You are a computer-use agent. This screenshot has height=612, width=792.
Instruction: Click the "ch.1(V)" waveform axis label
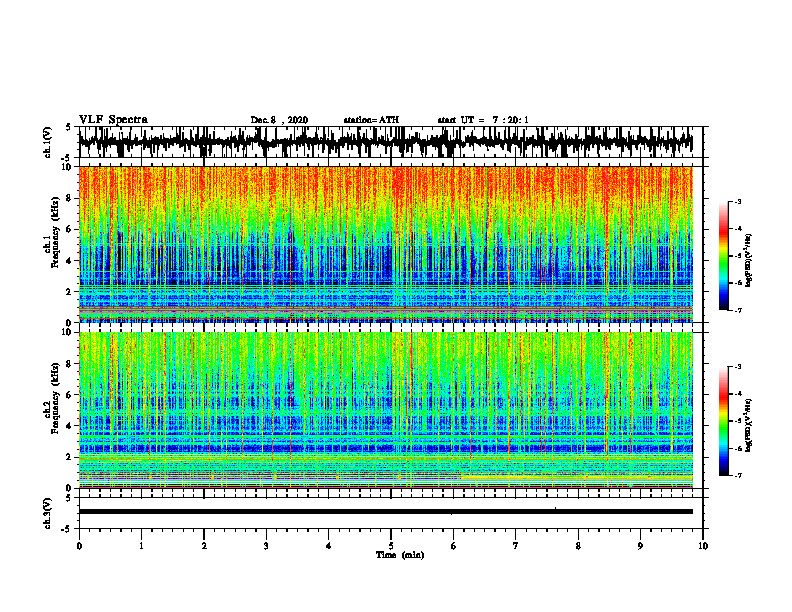[x=48, y=142]
